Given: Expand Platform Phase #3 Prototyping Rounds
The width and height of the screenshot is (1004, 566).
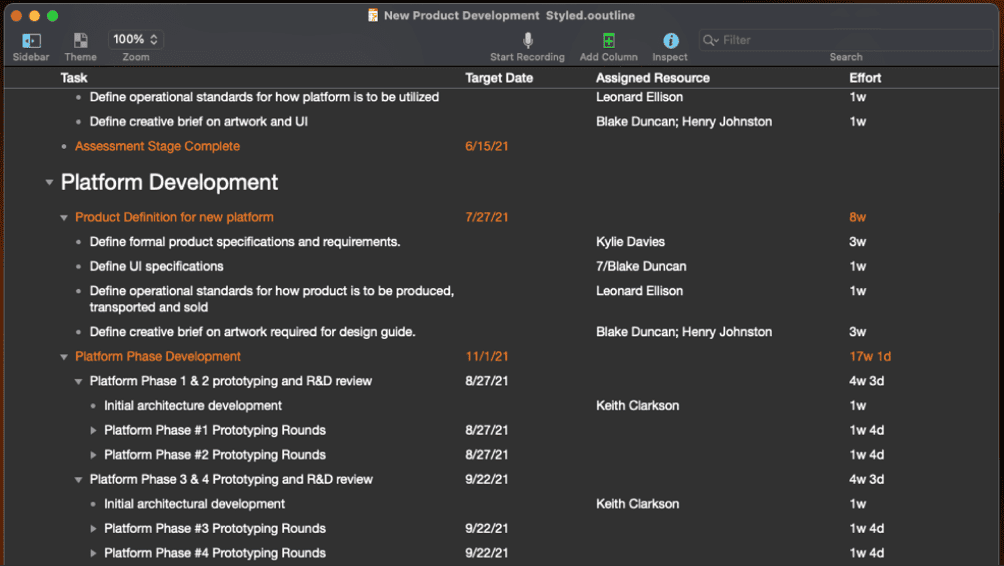Looking at the screenshot, I should [x=93, y=529].
